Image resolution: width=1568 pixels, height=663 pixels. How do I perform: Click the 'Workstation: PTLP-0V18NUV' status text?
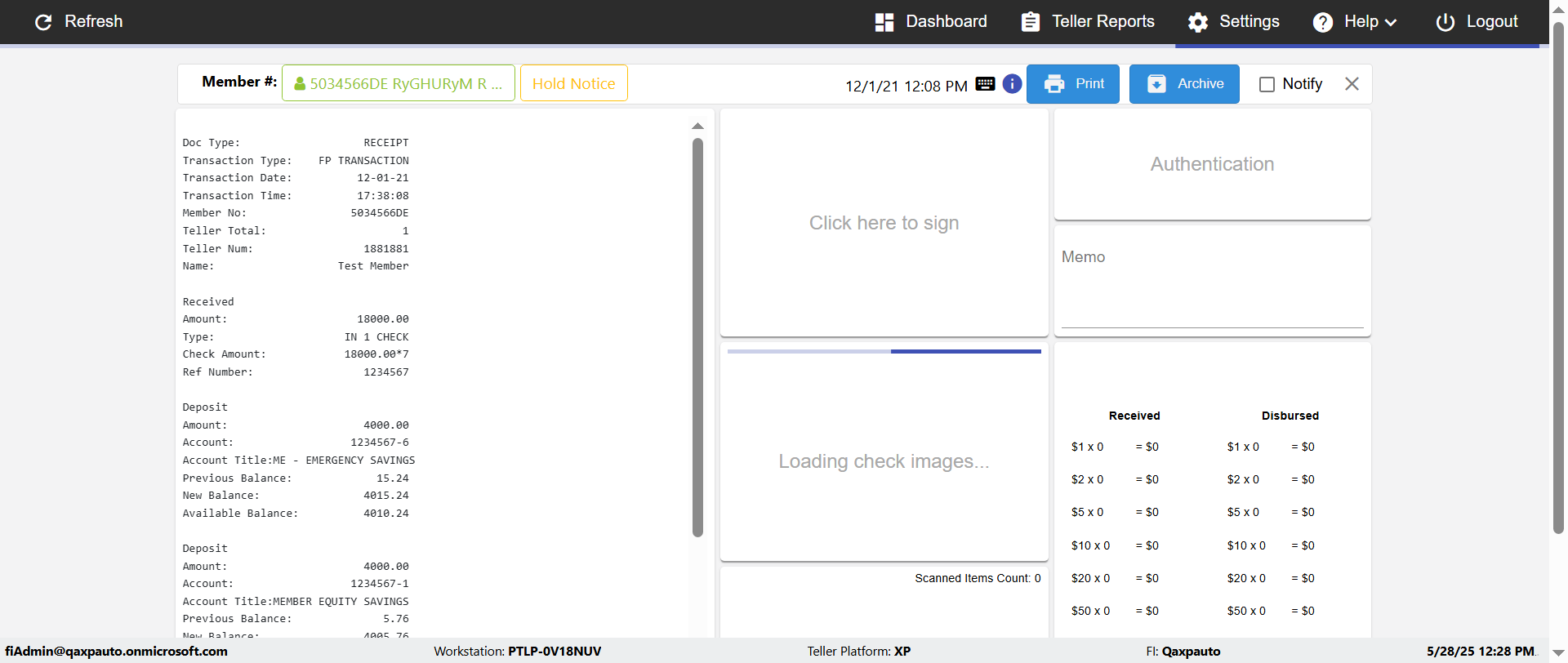coord(518,652)
